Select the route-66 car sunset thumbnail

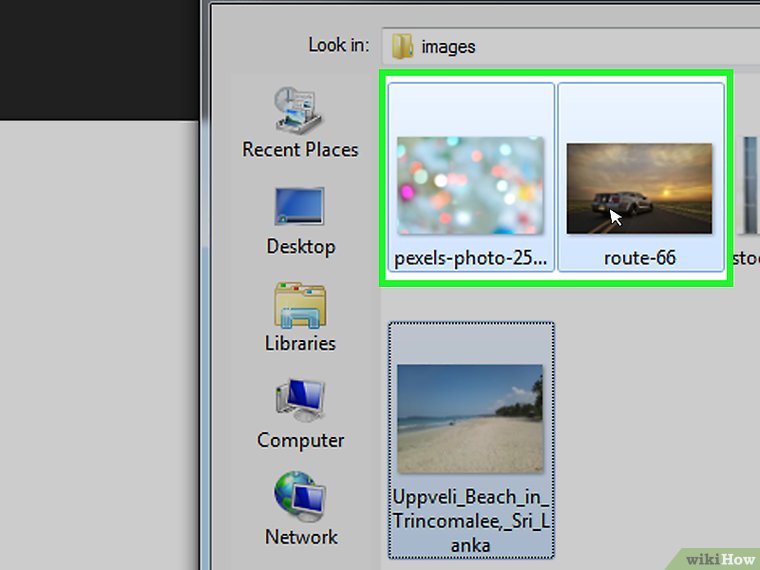point(640,188)
